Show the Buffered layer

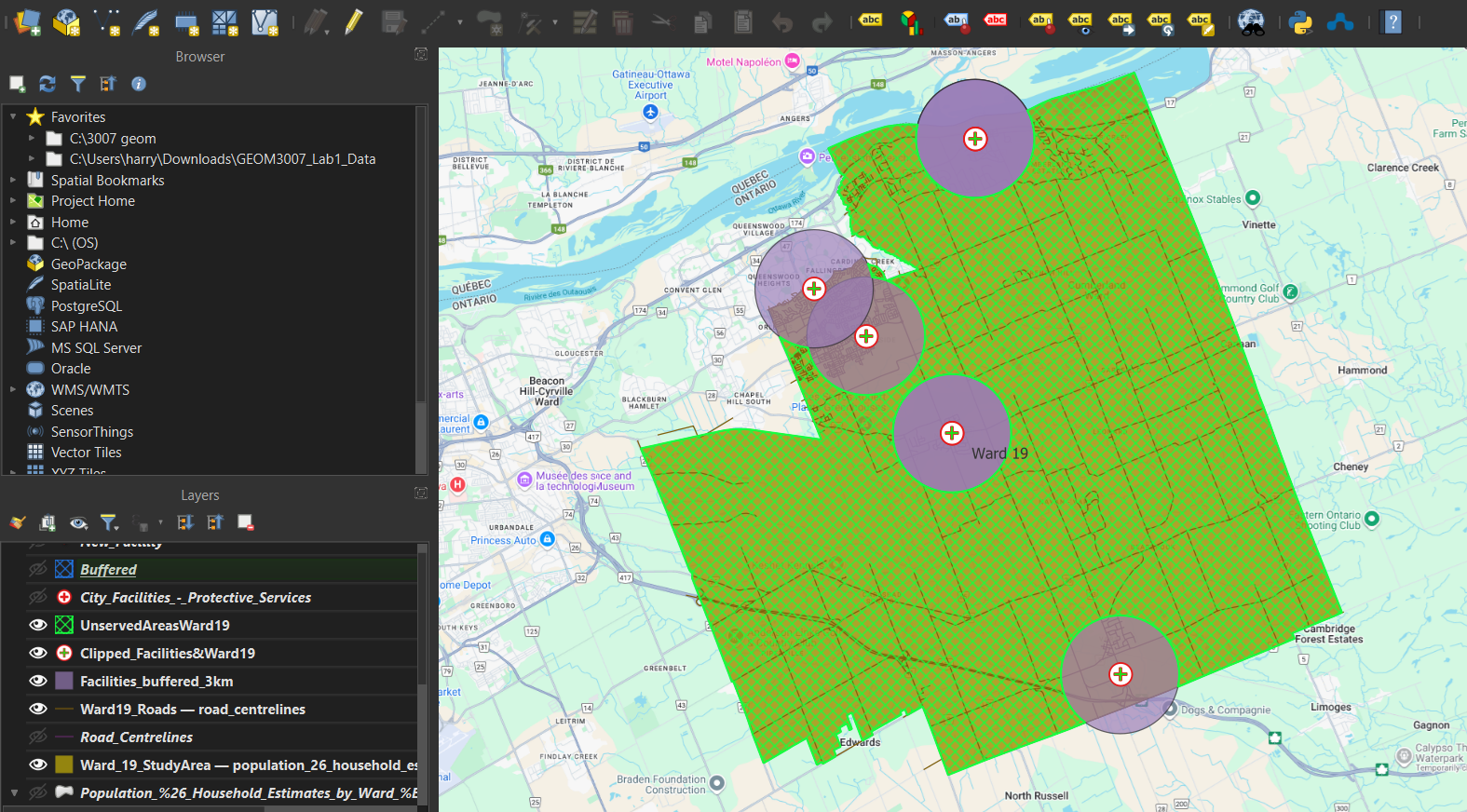click(38, 569)
